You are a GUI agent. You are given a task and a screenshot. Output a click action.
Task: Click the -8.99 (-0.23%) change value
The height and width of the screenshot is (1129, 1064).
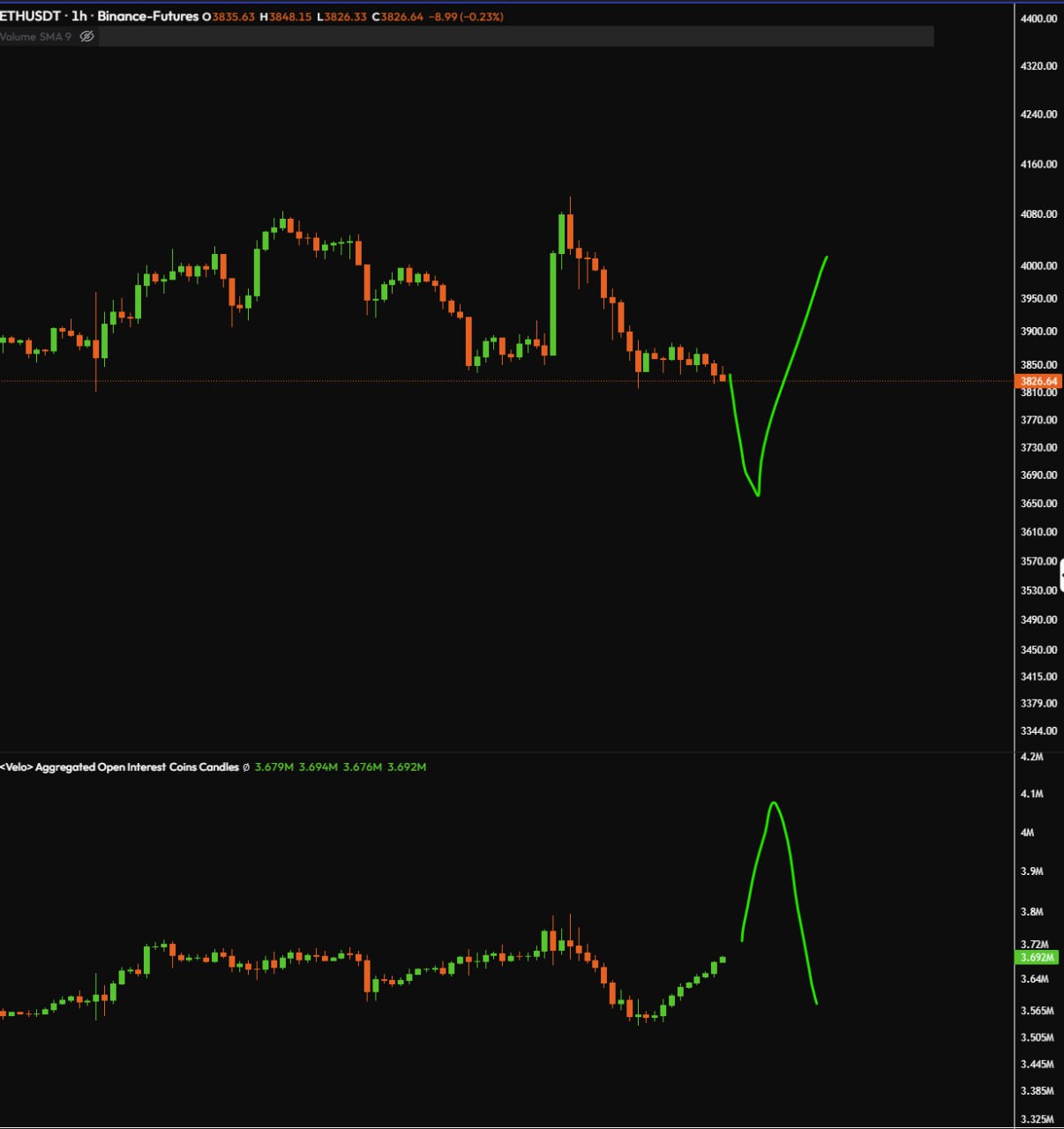click(466, 17)
